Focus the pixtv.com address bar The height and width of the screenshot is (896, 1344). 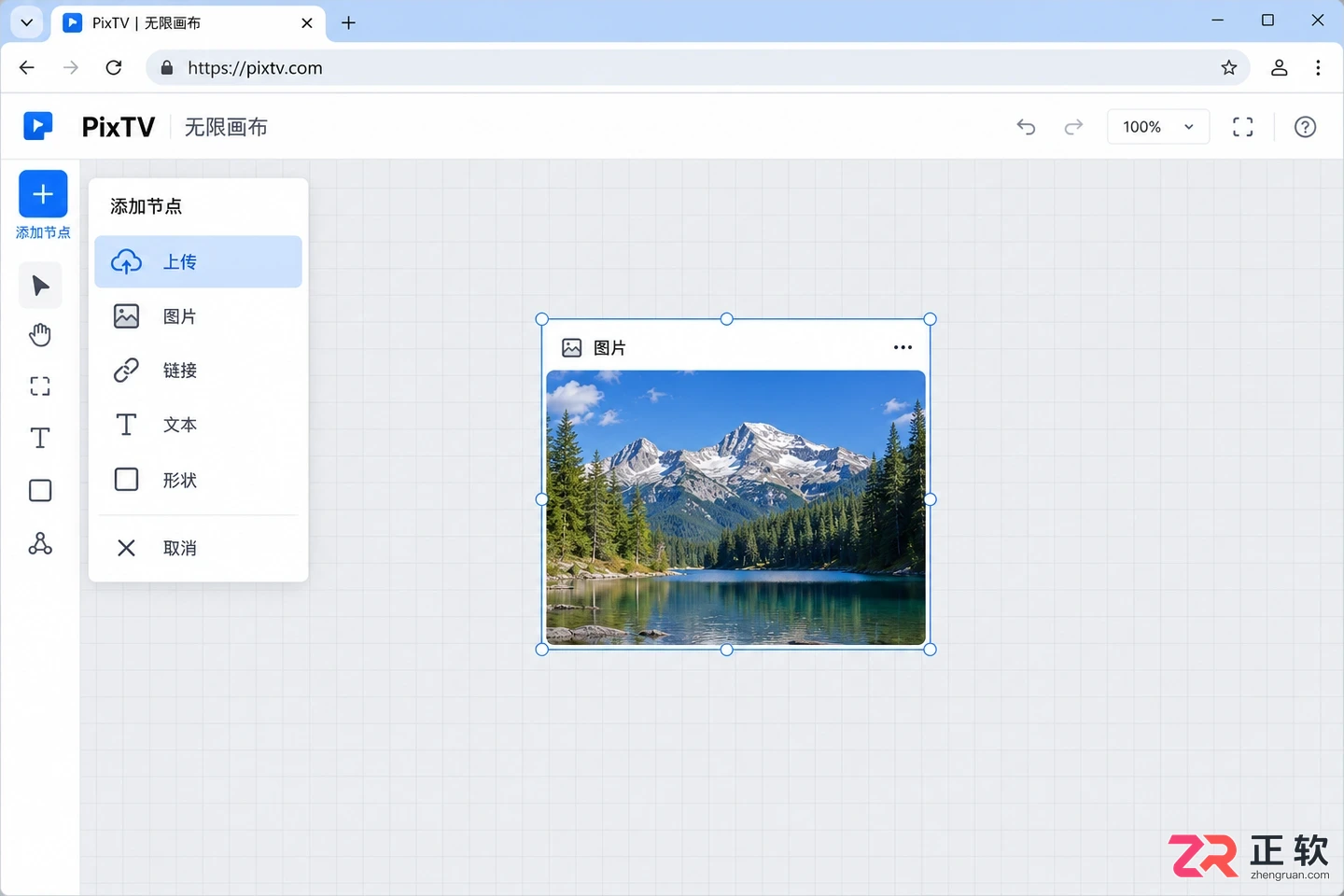coord(698,67)
